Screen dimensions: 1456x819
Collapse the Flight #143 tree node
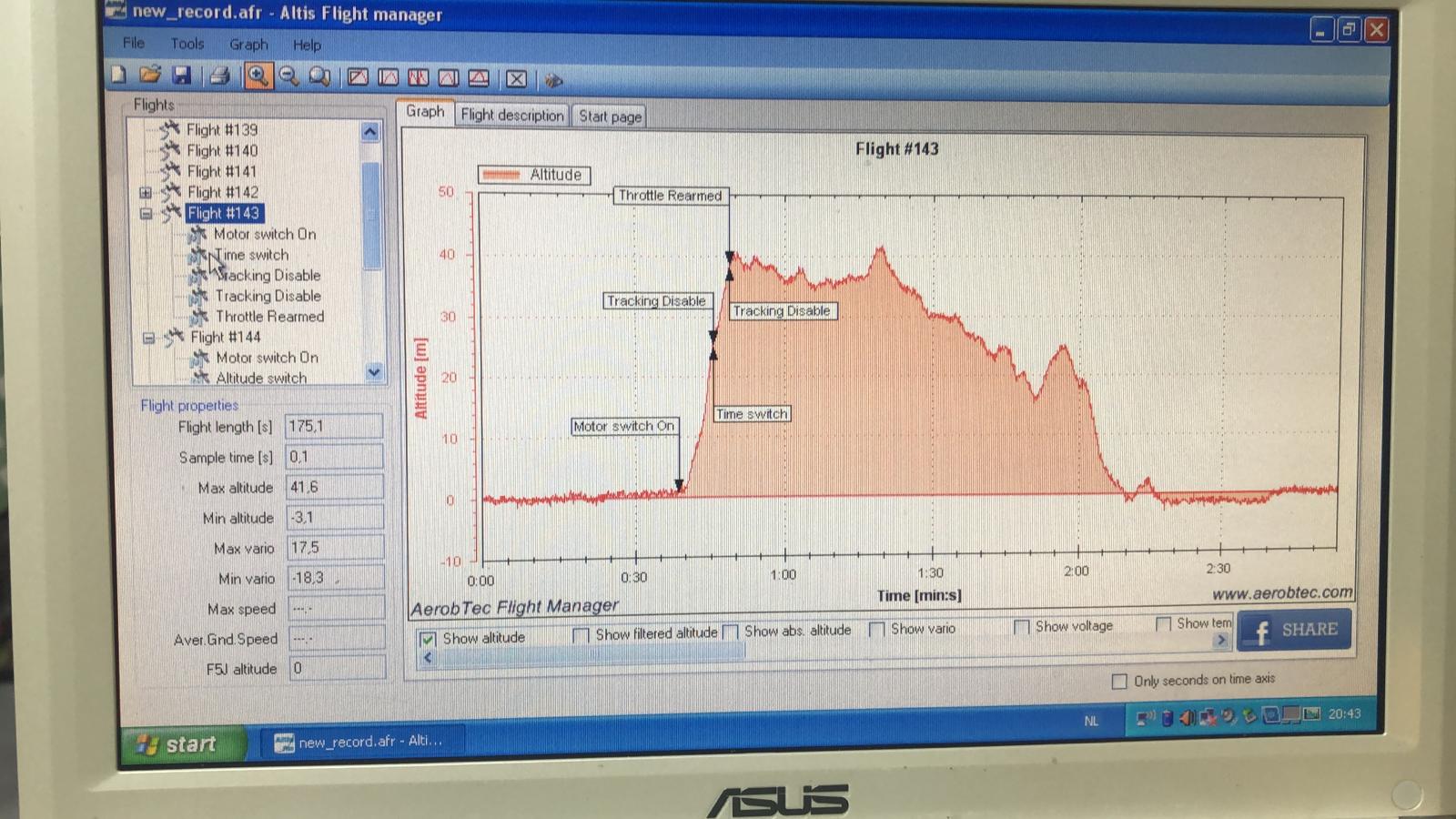(146, 214)
